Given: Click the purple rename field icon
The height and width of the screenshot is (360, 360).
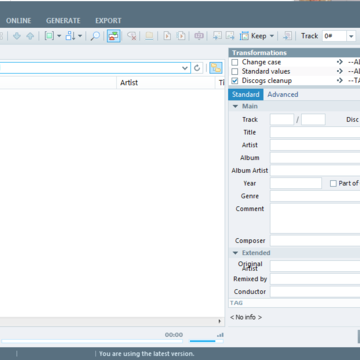Looking at the screenshot, I should (199, 36).
